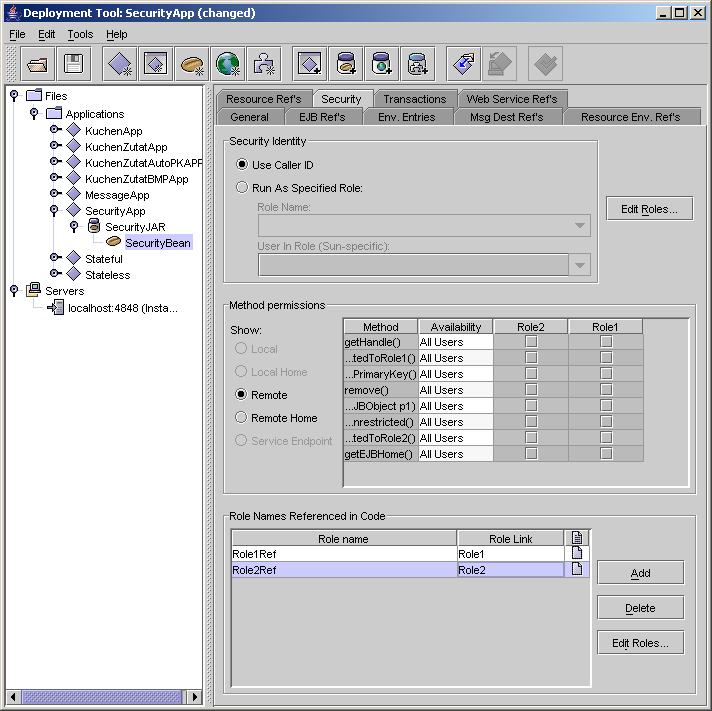Expand the MessageApp tree node
The image size is (712, 711).
point(55,193)
